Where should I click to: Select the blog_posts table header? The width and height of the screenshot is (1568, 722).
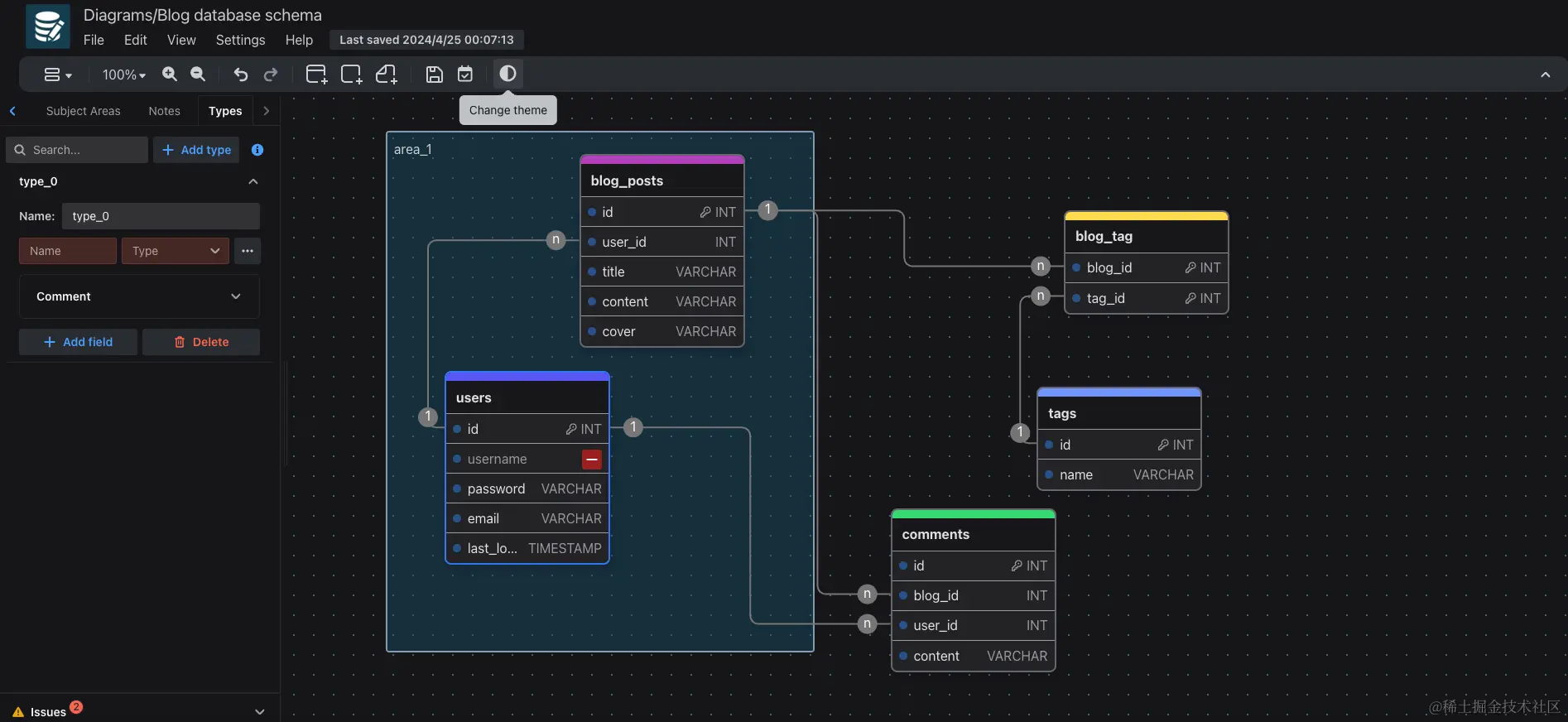pos(662,180)
